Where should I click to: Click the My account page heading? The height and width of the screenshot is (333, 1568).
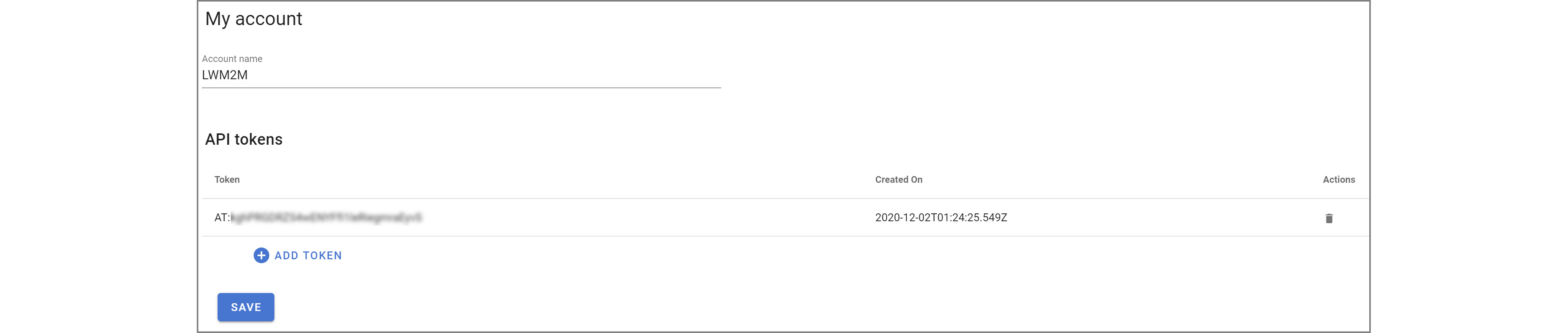(x=253, y=19)
